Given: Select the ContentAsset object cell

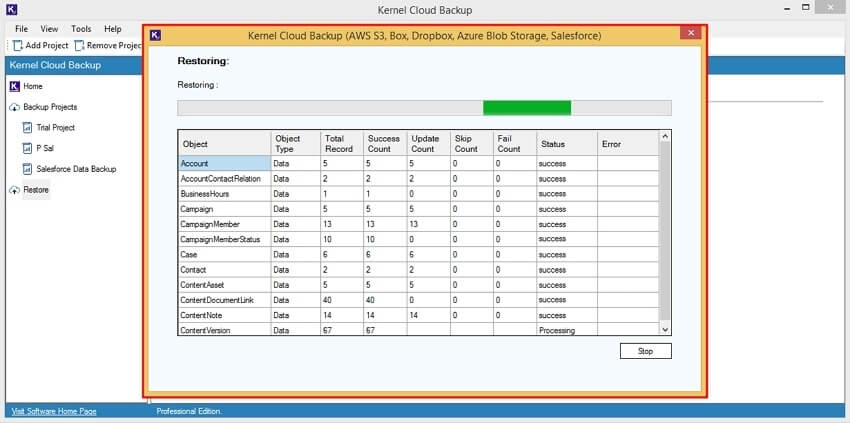Looking at the screenshot, I should pos(224,285).
